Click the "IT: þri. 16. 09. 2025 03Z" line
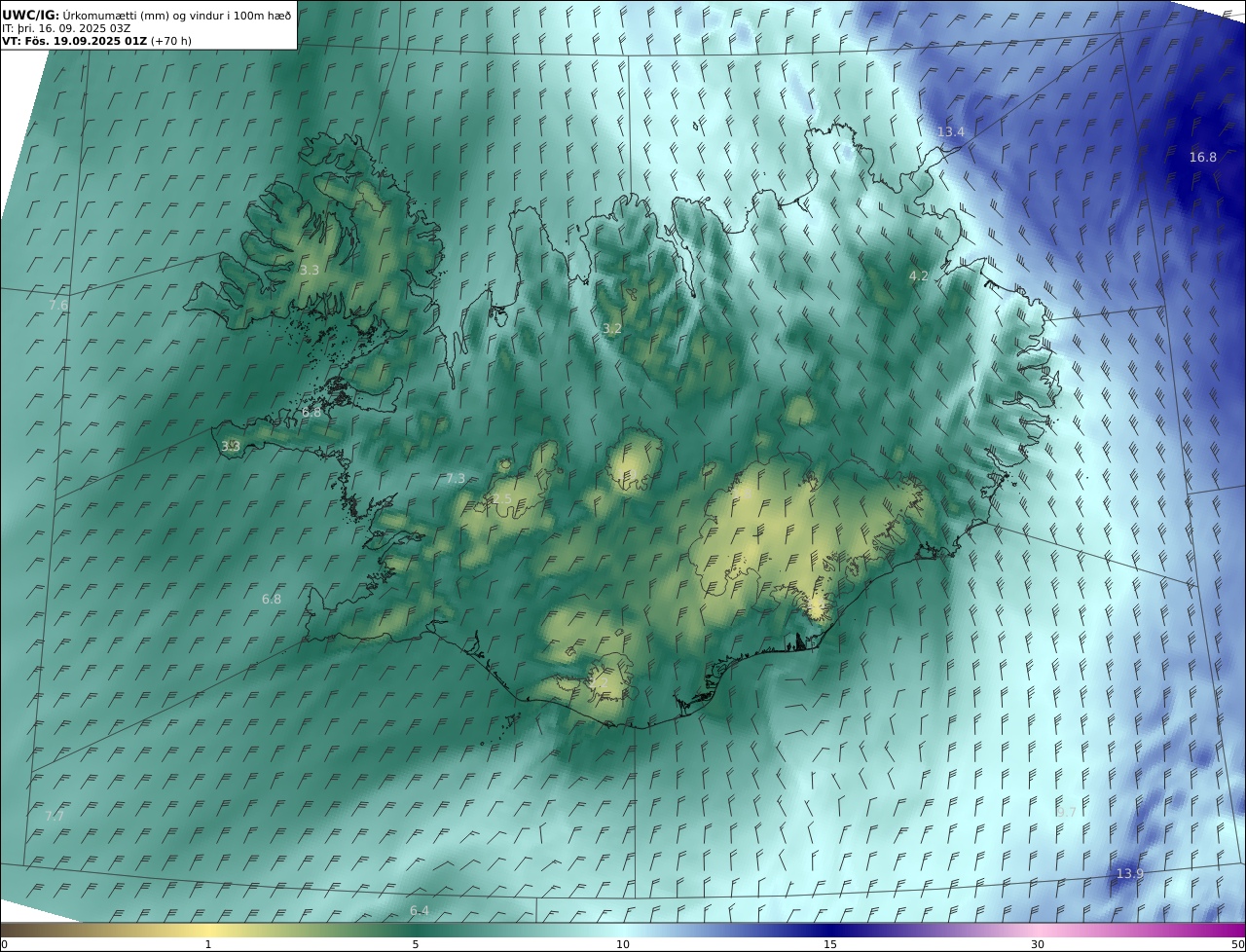This screenshot has height=952, width=1246. 66,28
